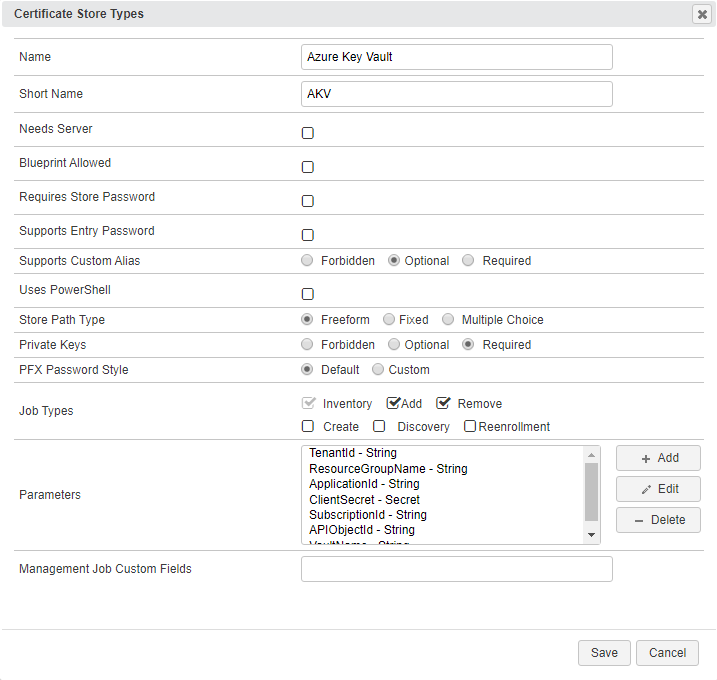Select Default PFX Password Style
Viewport: 717px width, 680px height.
coord(307,369)
